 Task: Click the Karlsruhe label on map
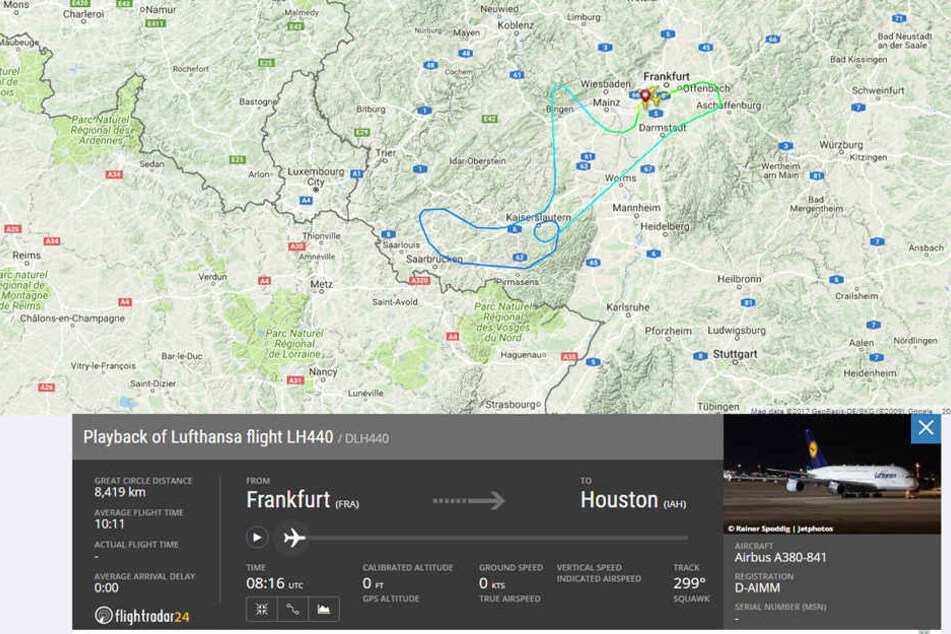click(x=628, y=307)
